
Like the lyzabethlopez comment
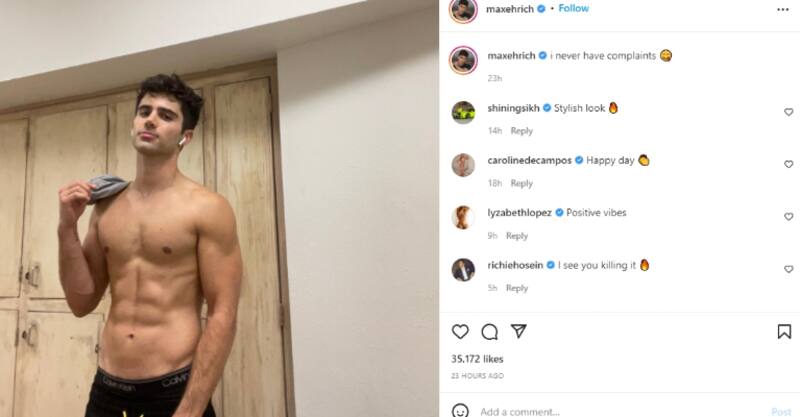(788, 216)
